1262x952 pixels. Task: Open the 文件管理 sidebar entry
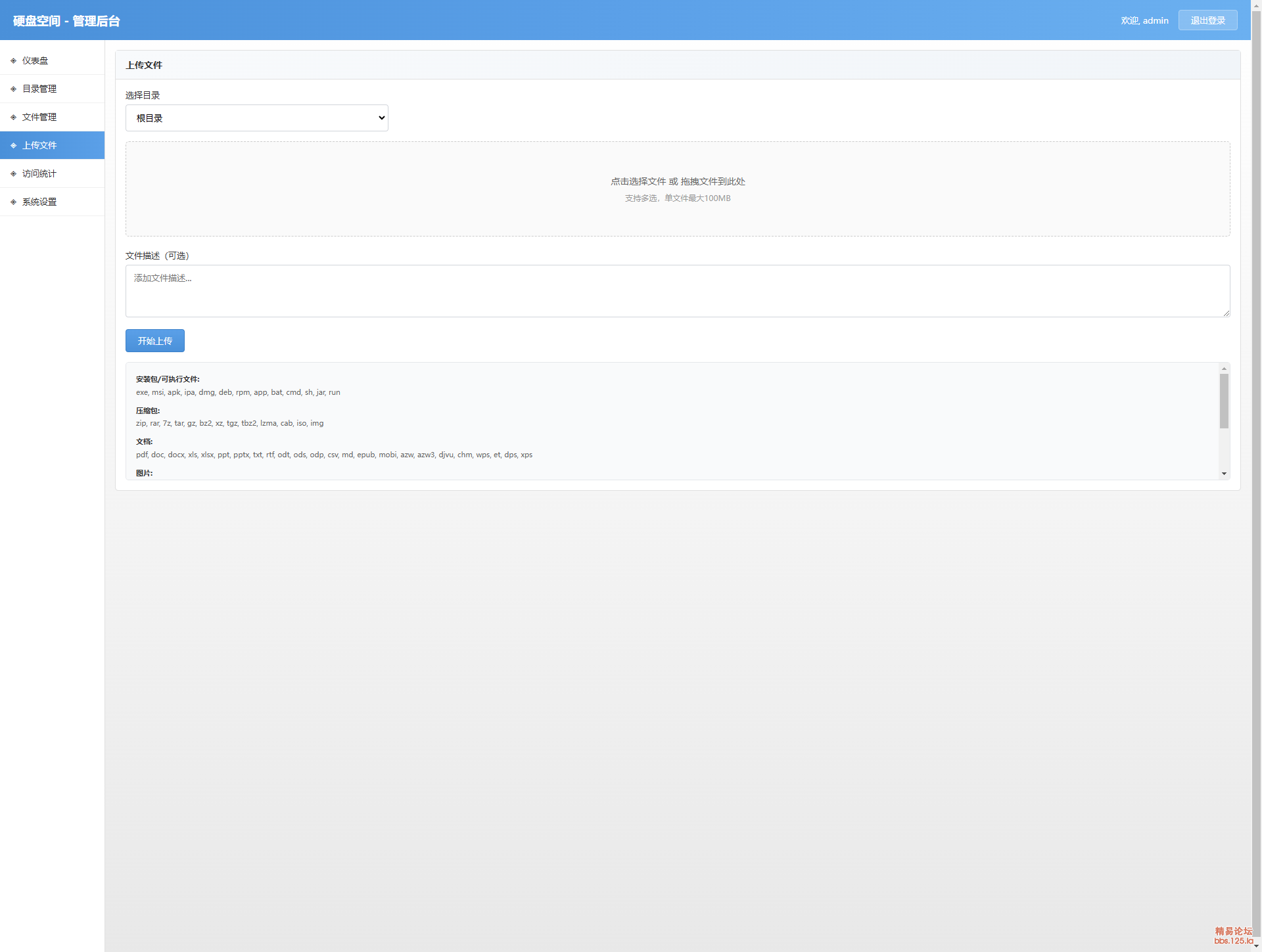39,117
